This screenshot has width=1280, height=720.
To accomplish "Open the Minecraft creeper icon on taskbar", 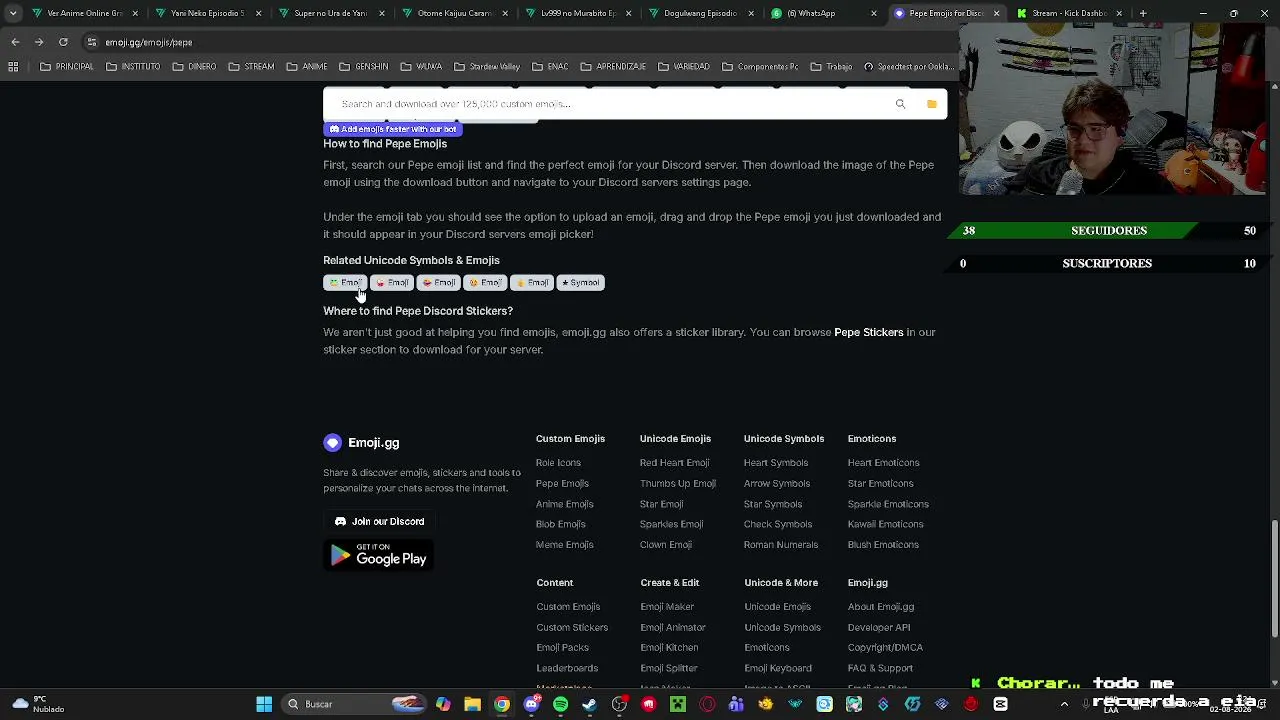I will coord(678,704).
